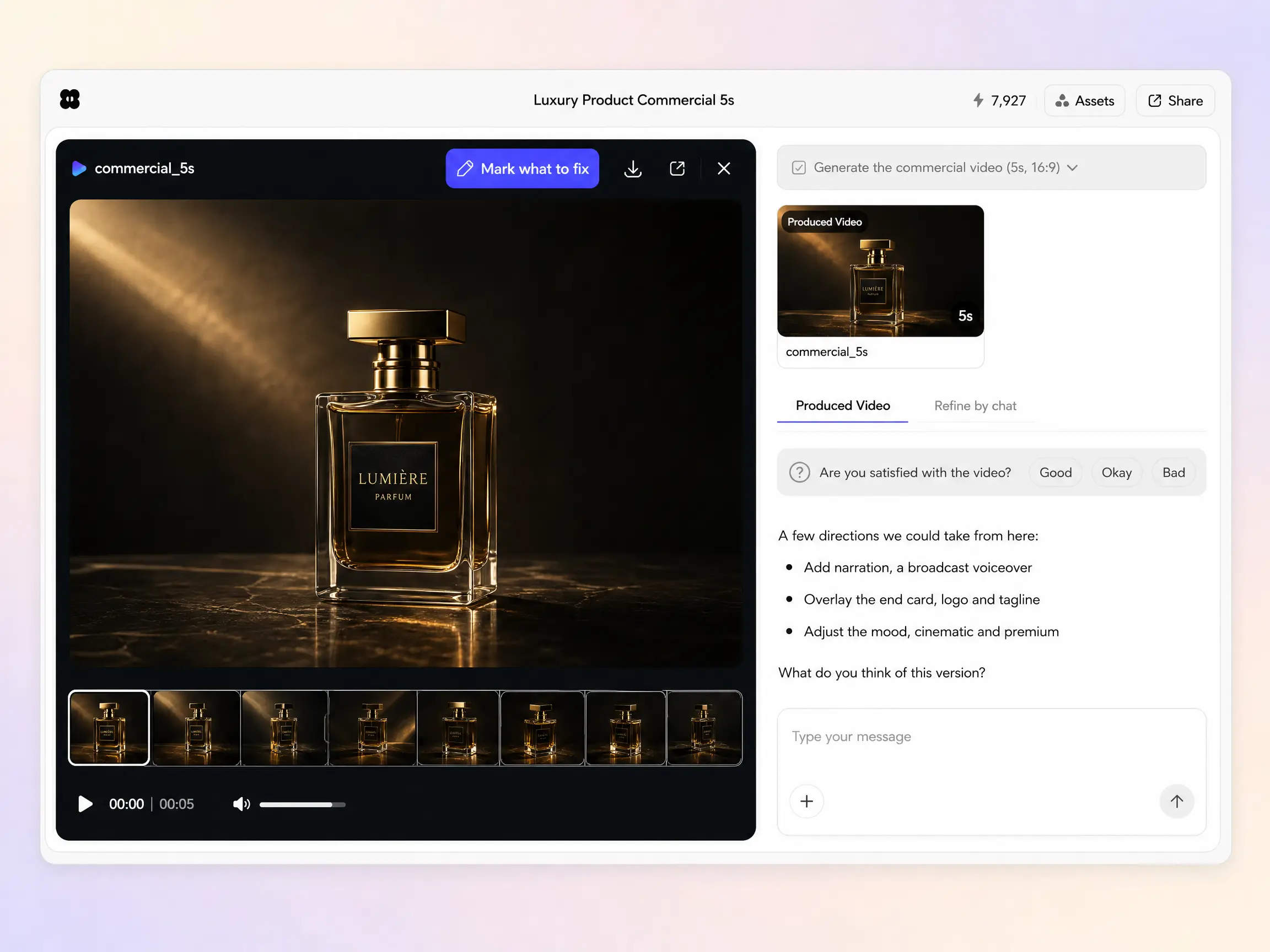Click the main perfume video preview

click(x=405, y=432)
